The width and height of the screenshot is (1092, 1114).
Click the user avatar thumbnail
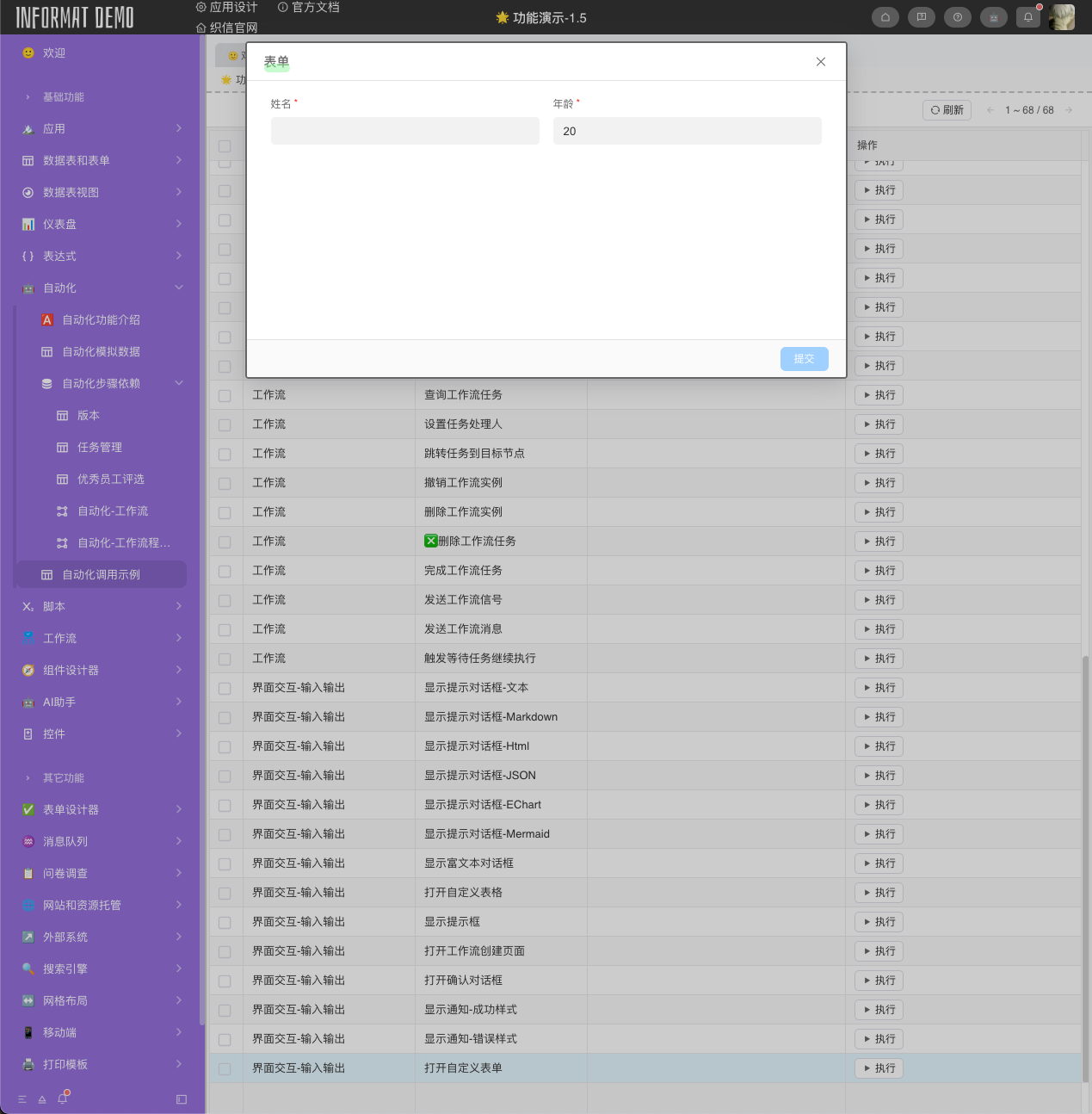pos(1062,17)
